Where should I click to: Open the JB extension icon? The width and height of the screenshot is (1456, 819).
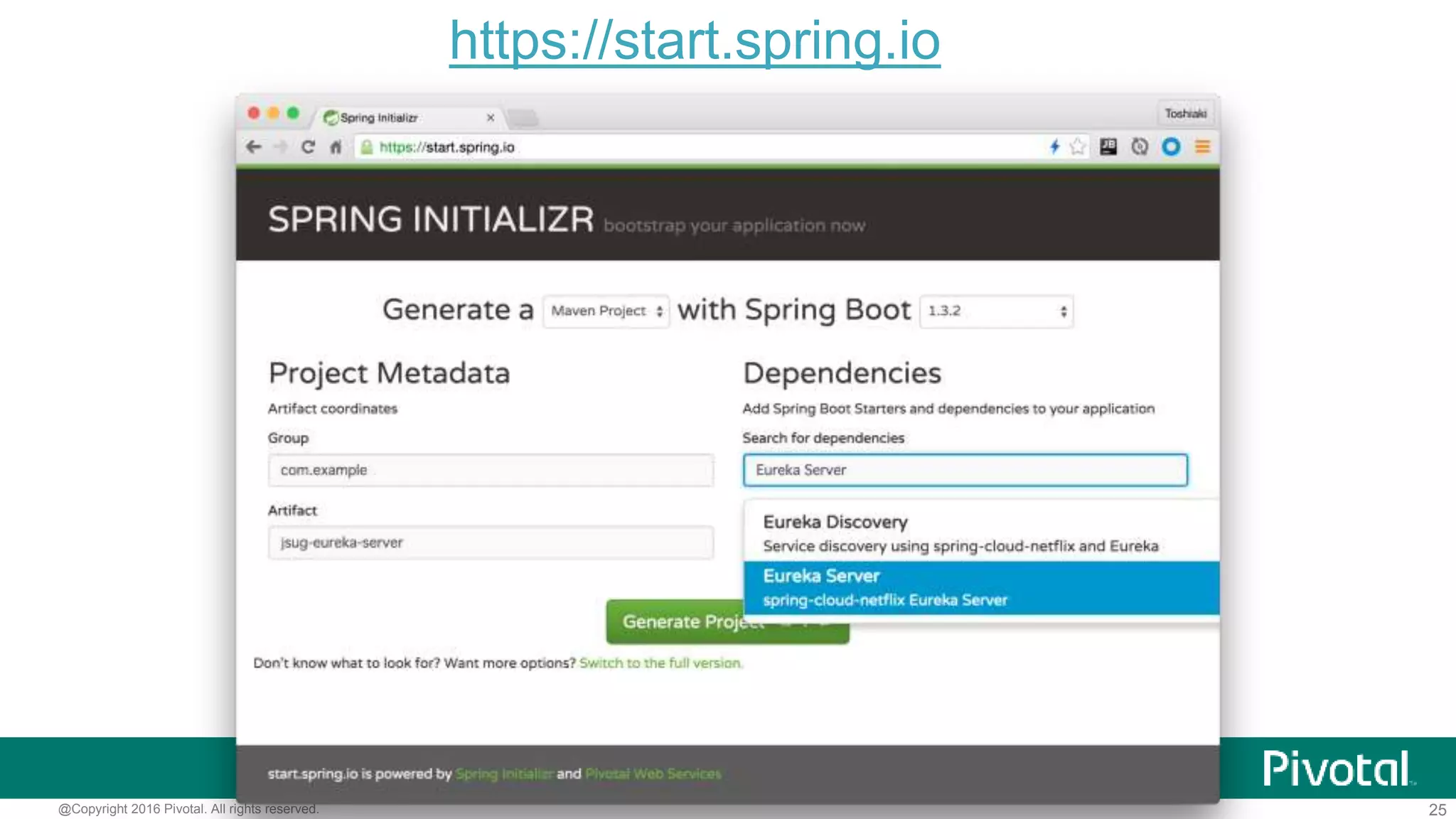click(x=1108, y=146)
